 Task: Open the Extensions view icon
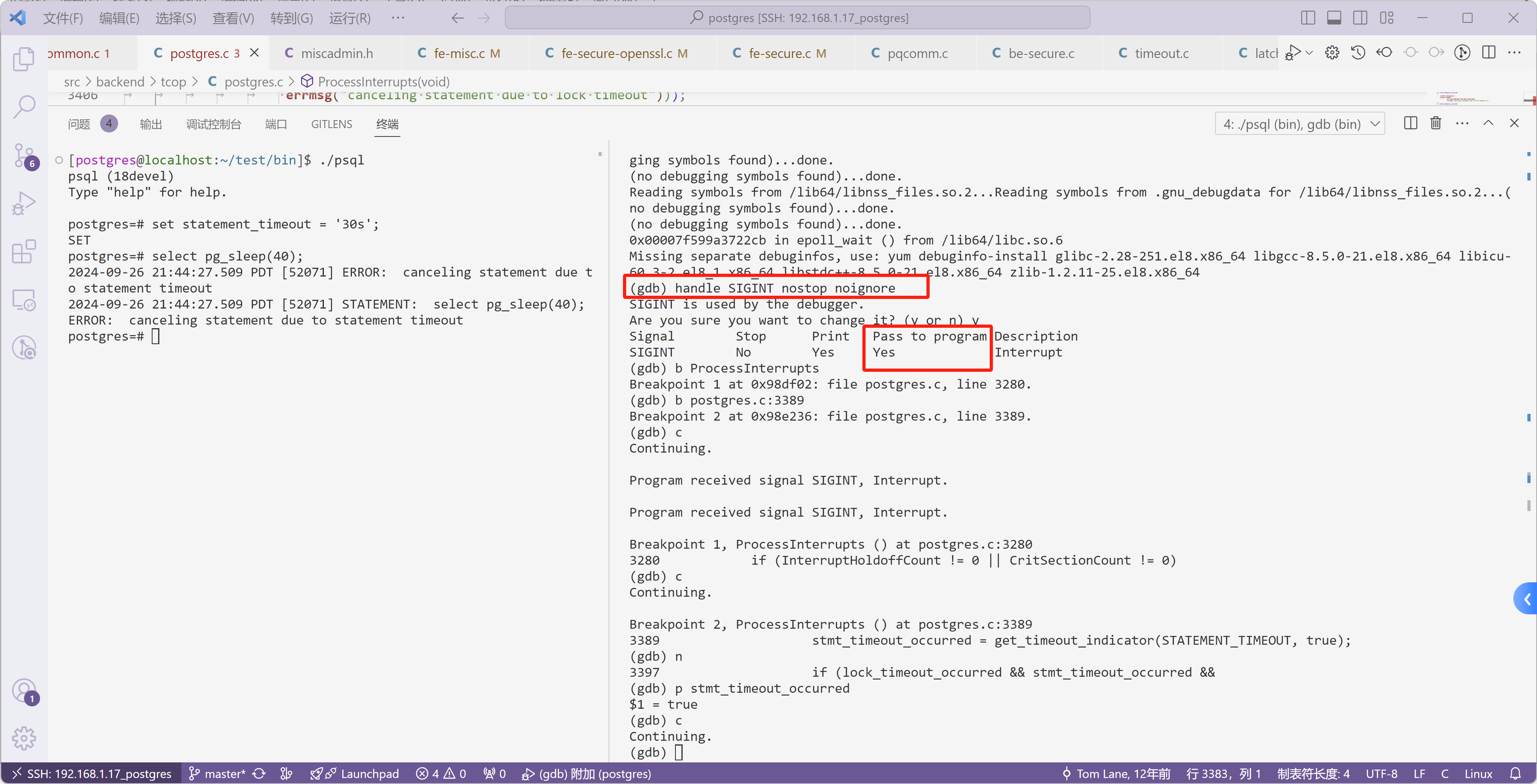tap(24, 252)
